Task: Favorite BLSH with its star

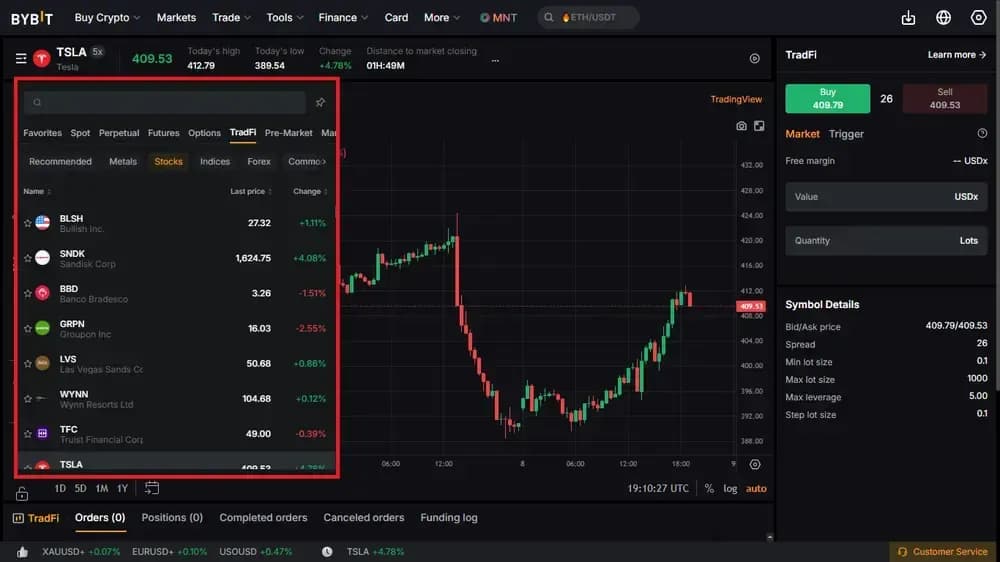Action: [x=27, y=223]
